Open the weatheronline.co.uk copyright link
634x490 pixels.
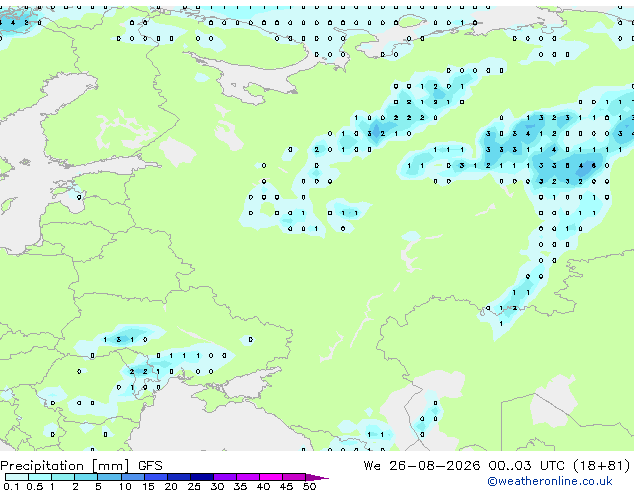pos(550,481)
